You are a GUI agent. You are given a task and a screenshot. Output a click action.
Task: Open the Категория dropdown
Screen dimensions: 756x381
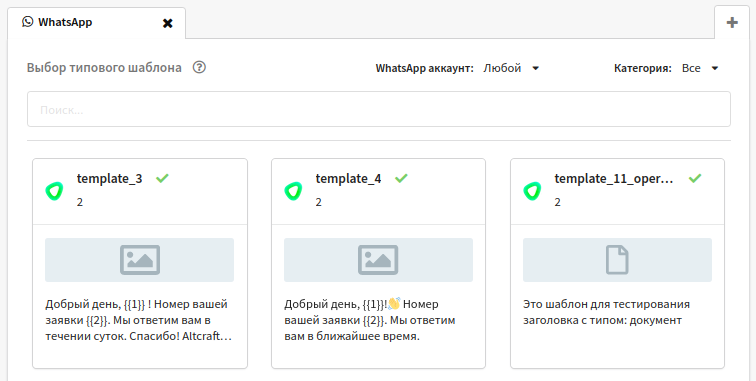click(700, 68)
